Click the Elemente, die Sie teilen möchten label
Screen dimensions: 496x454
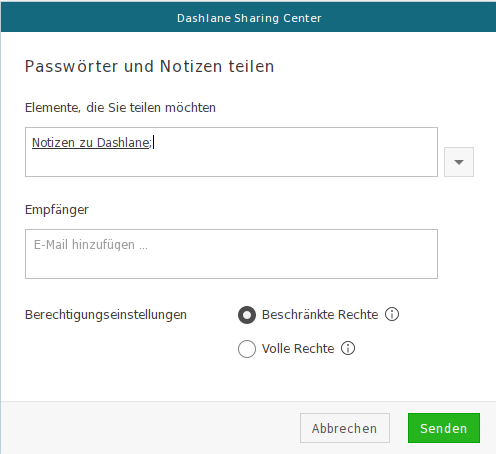click(x=120, y=108)
